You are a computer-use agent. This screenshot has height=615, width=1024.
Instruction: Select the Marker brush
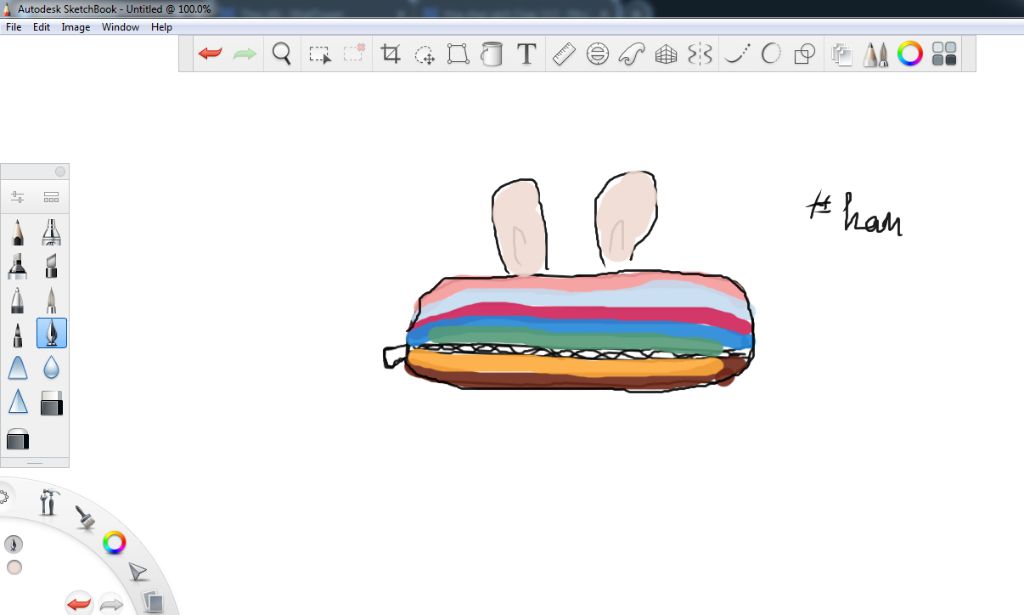point(18,266)
